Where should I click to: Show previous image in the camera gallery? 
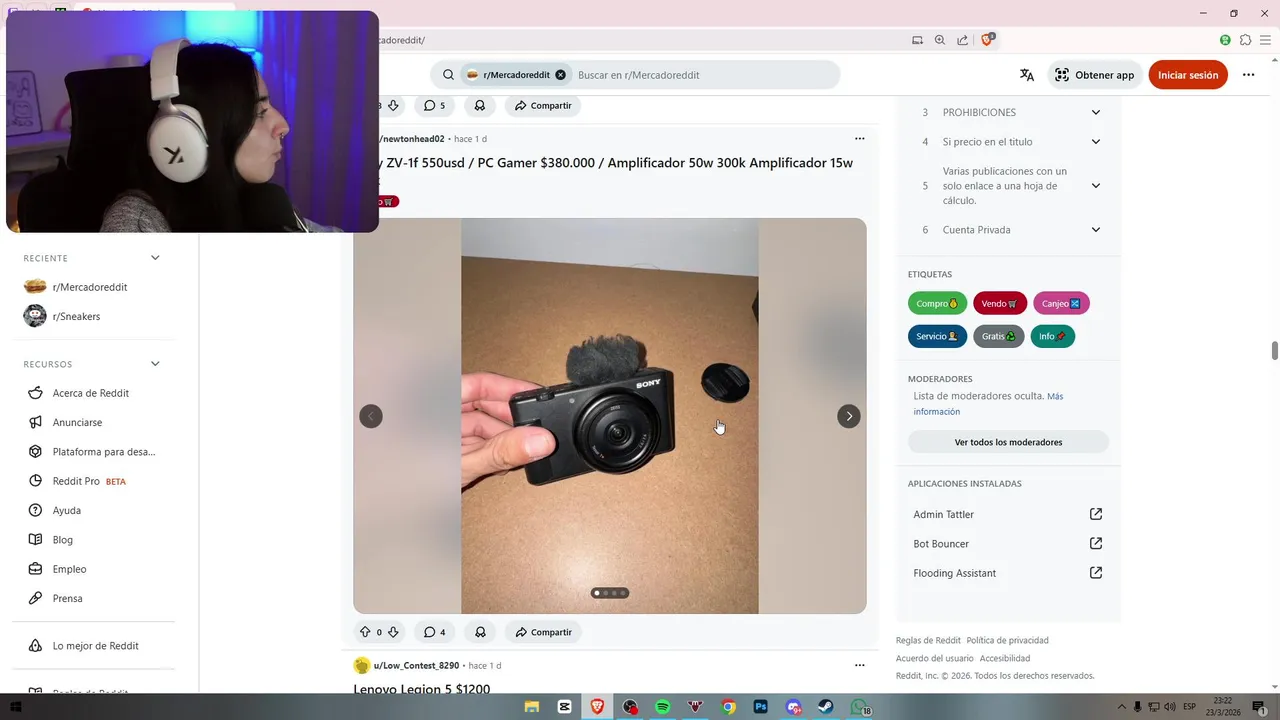(x=371, y=416)
